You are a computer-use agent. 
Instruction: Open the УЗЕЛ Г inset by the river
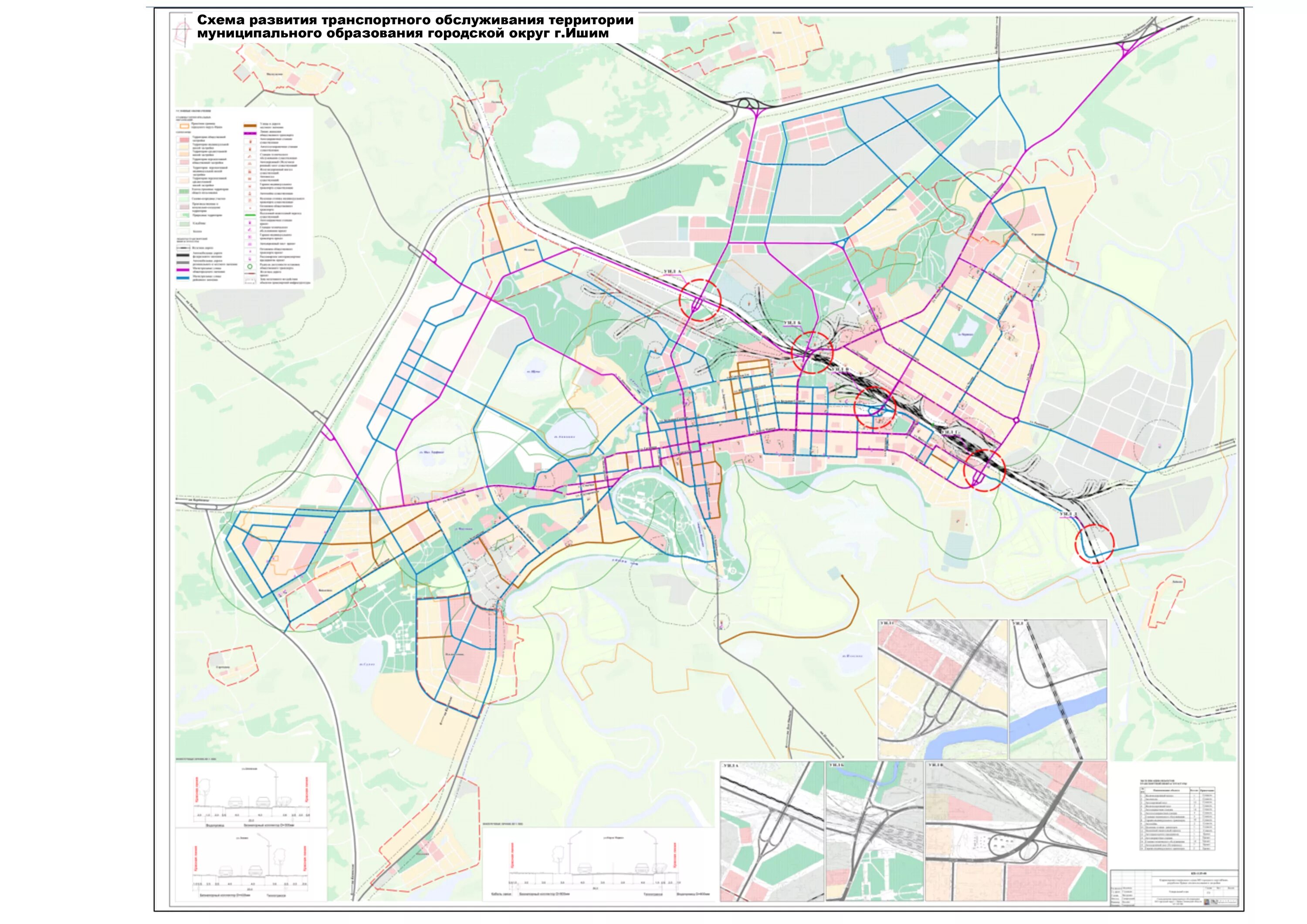[x=942, y=689]
